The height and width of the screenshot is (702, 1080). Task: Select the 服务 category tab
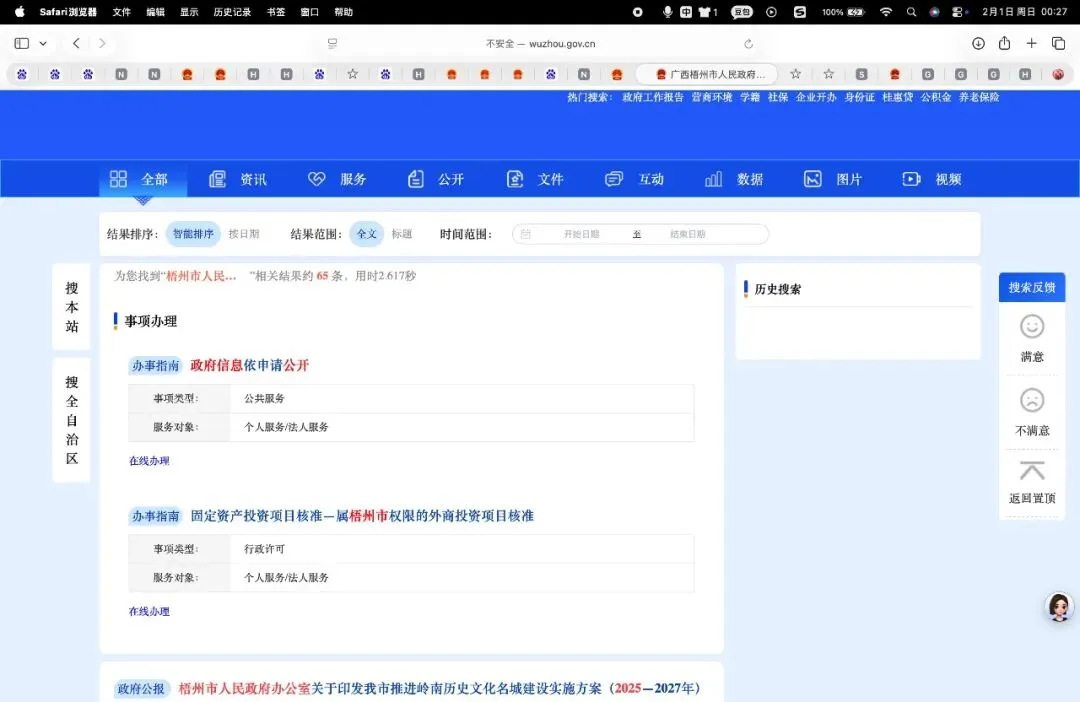(x=337, y=179)
